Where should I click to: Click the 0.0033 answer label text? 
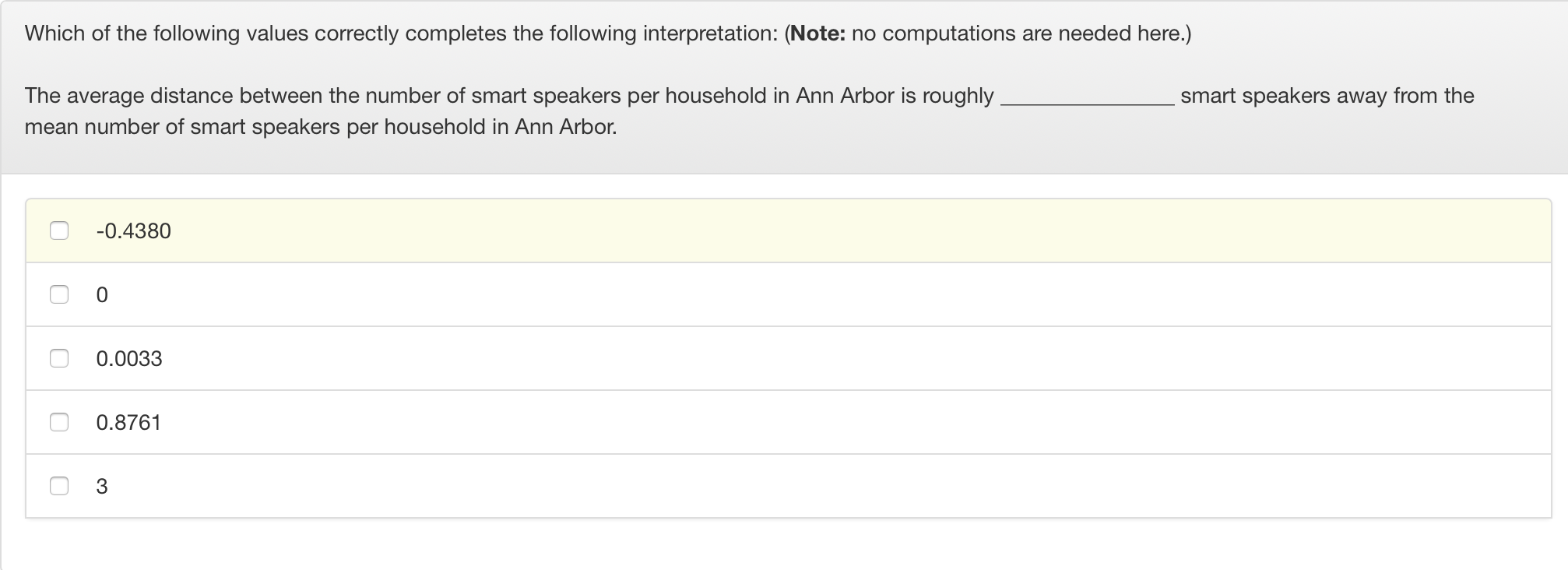[x=129, y=359]
